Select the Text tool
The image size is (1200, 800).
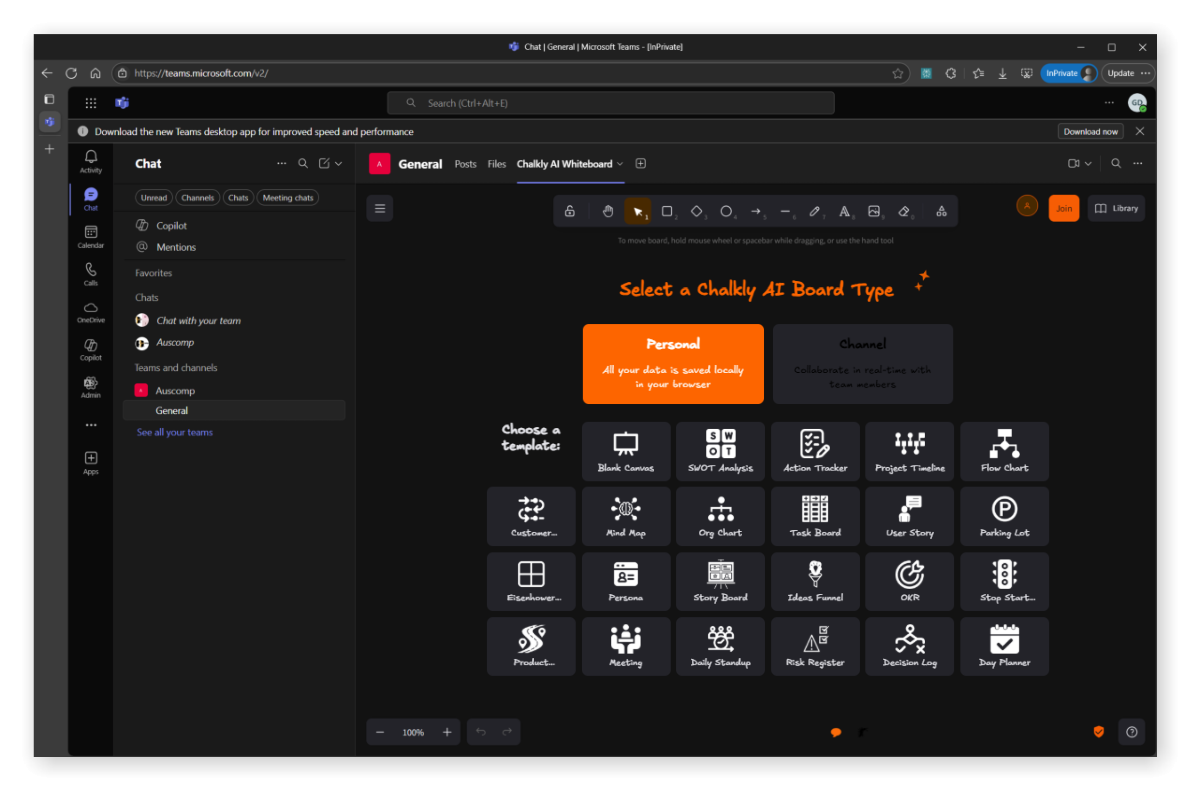pos(845,211)
